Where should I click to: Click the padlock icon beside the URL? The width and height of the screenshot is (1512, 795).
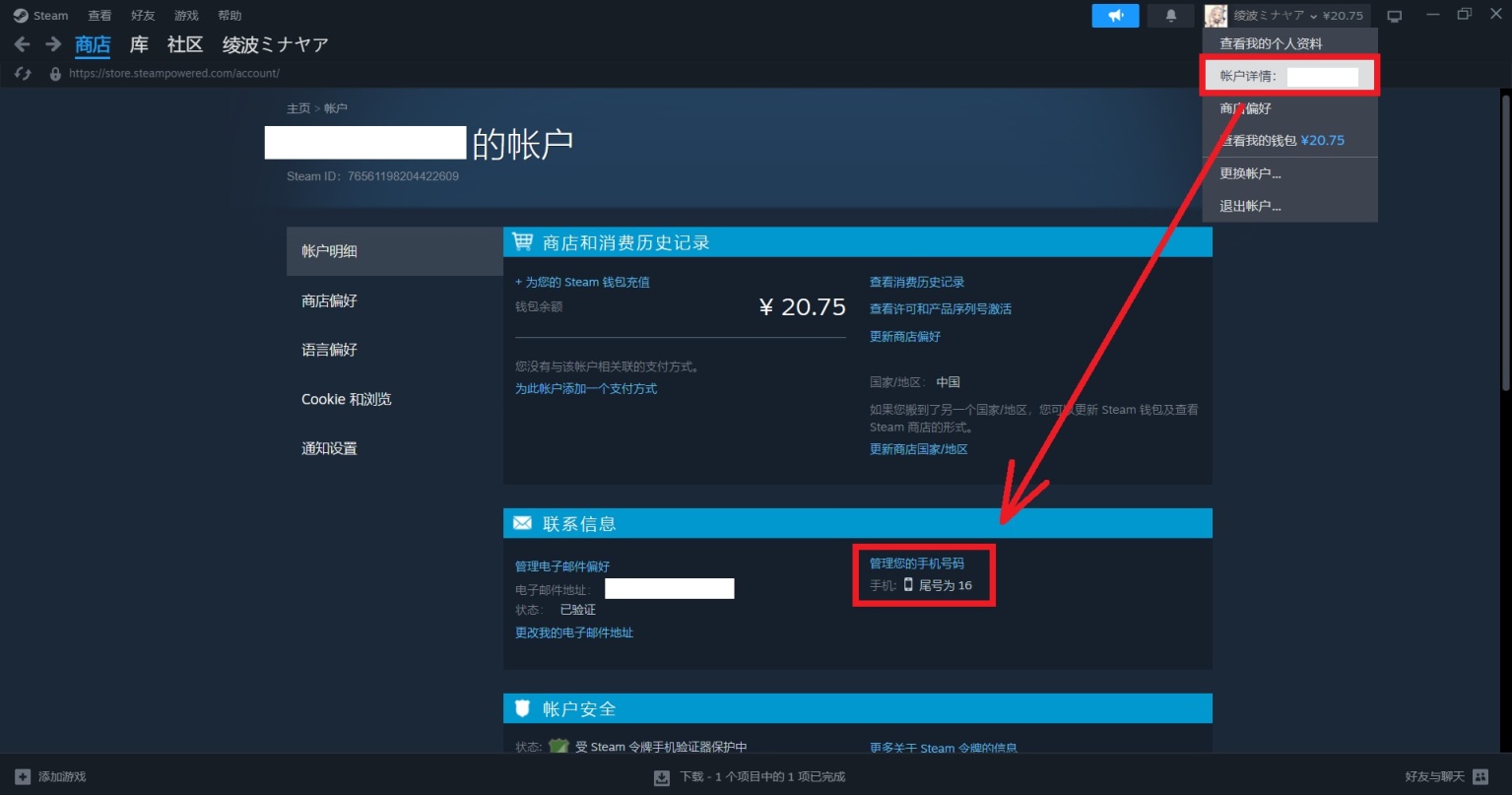[55, 74]
